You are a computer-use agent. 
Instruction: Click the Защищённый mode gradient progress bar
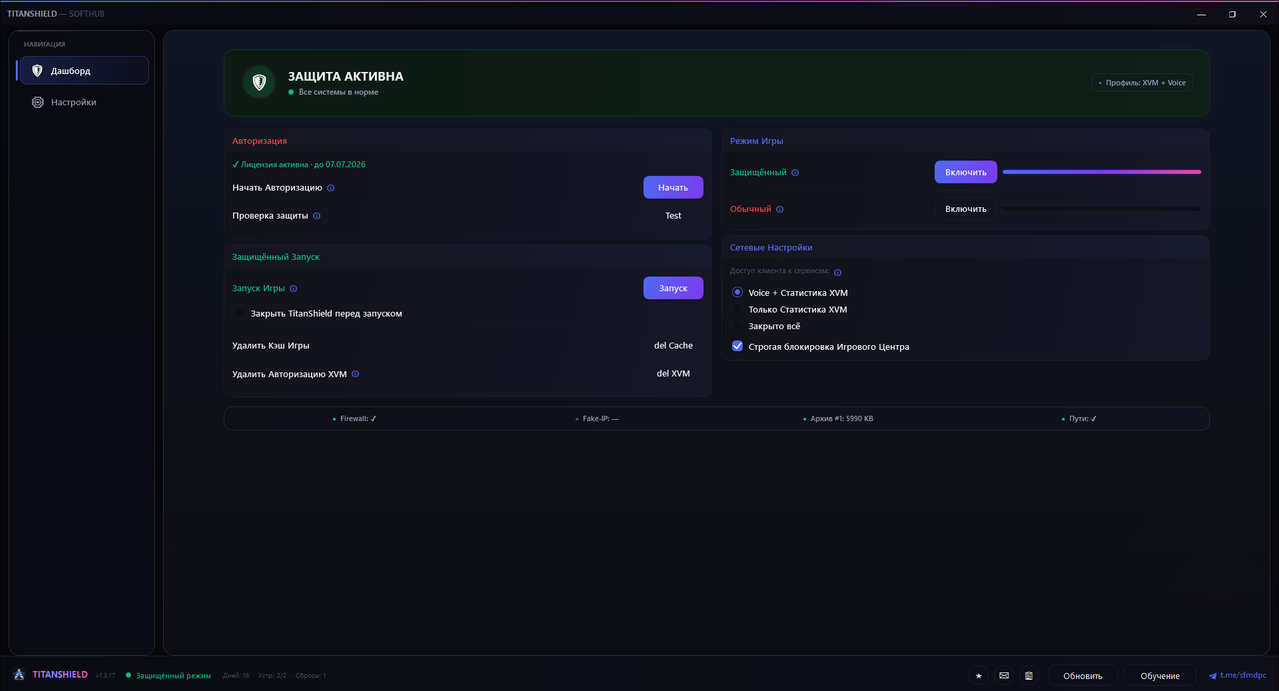[1102, 172]
